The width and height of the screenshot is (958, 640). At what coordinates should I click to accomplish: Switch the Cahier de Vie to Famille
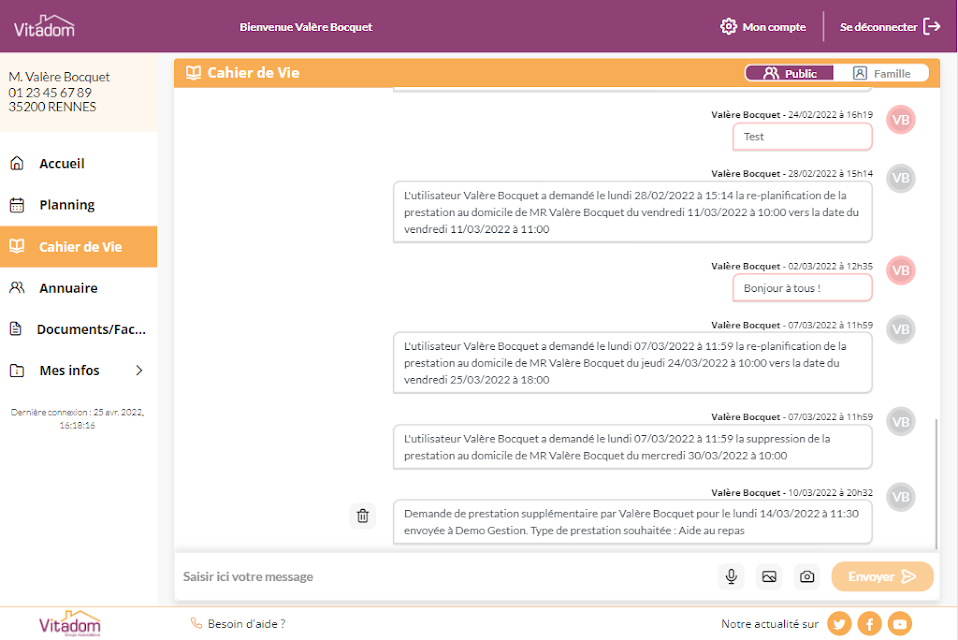coord(881,73)
